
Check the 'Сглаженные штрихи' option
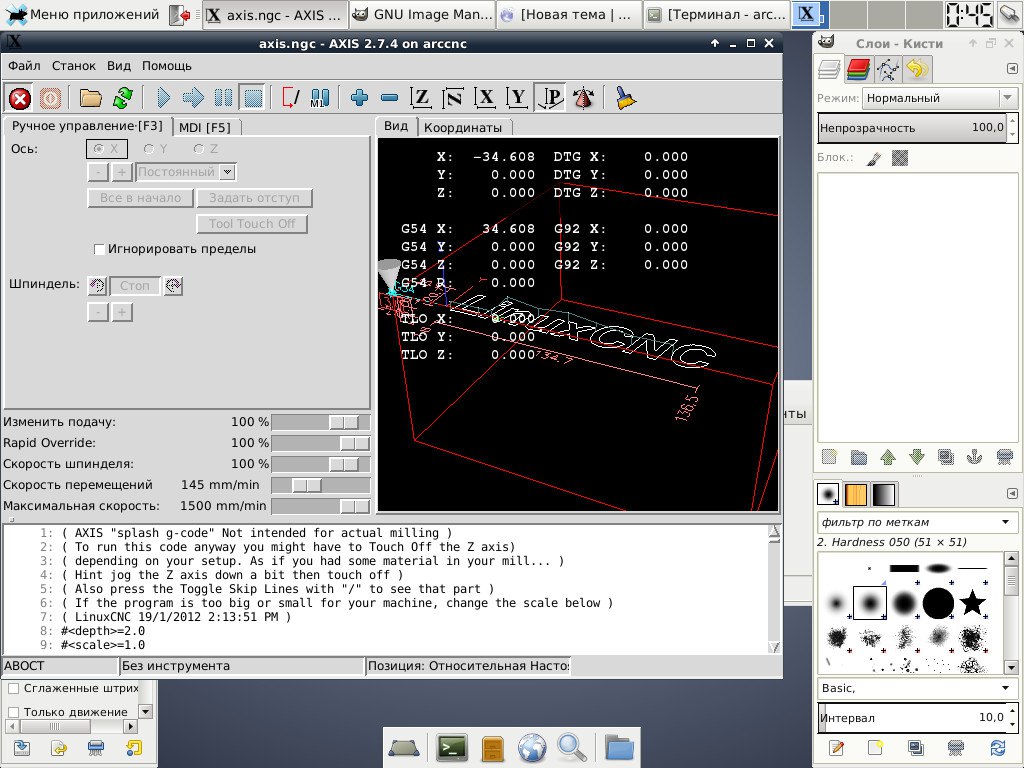(14, 688)
